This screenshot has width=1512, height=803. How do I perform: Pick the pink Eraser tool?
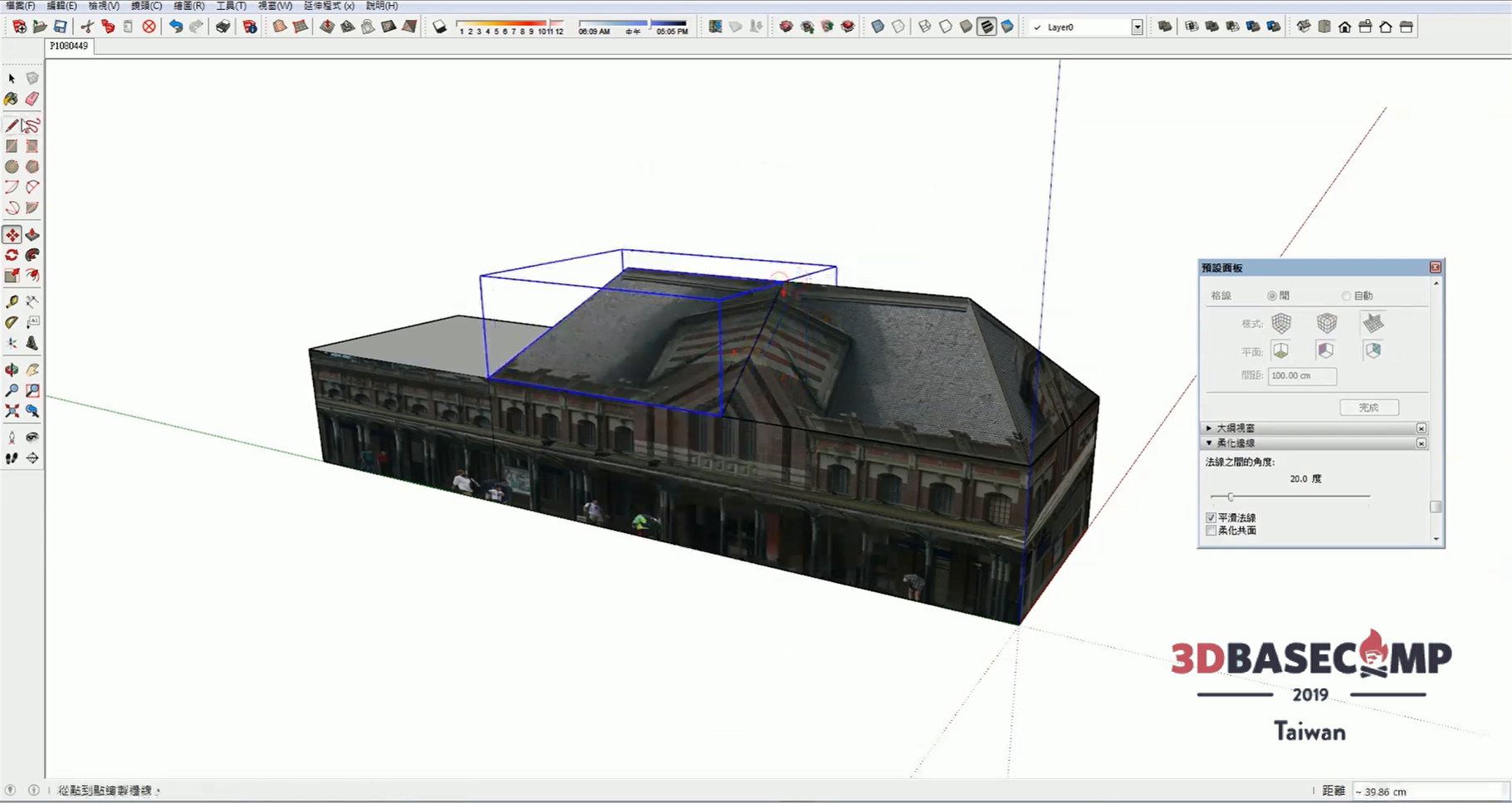coord(32,99)
